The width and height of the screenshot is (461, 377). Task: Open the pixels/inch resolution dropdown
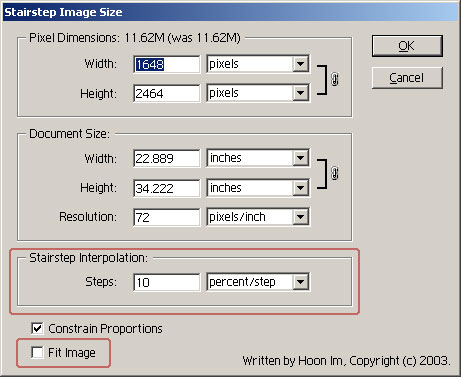point(258,217)
